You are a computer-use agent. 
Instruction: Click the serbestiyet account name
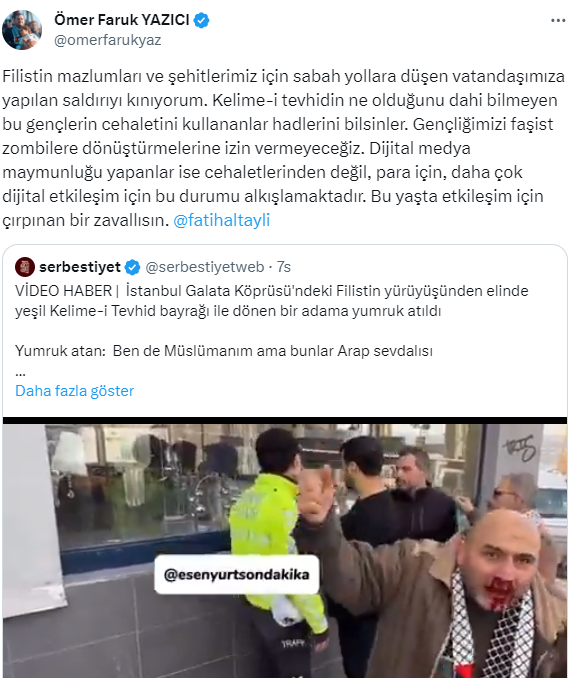[80, 267]
